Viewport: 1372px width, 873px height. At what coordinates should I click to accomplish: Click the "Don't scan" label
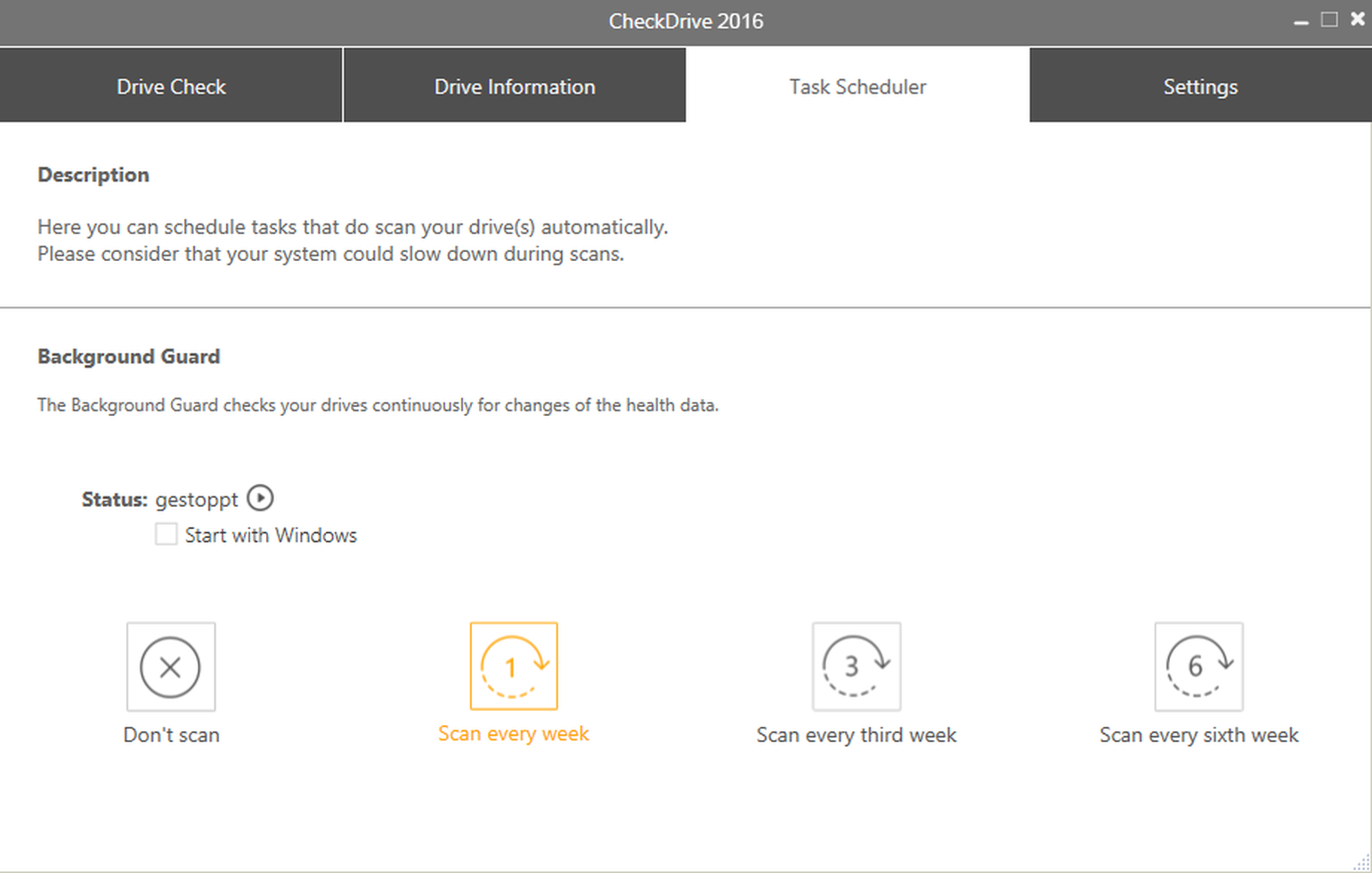[x=172, y=735]
